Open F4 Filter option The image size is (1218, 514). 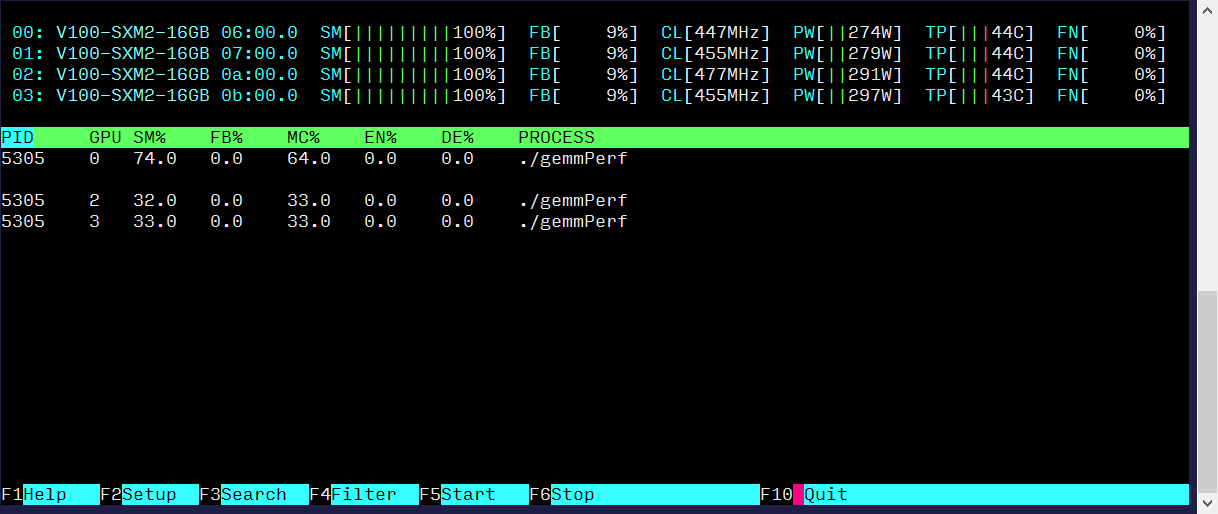[x=364, y=494]
